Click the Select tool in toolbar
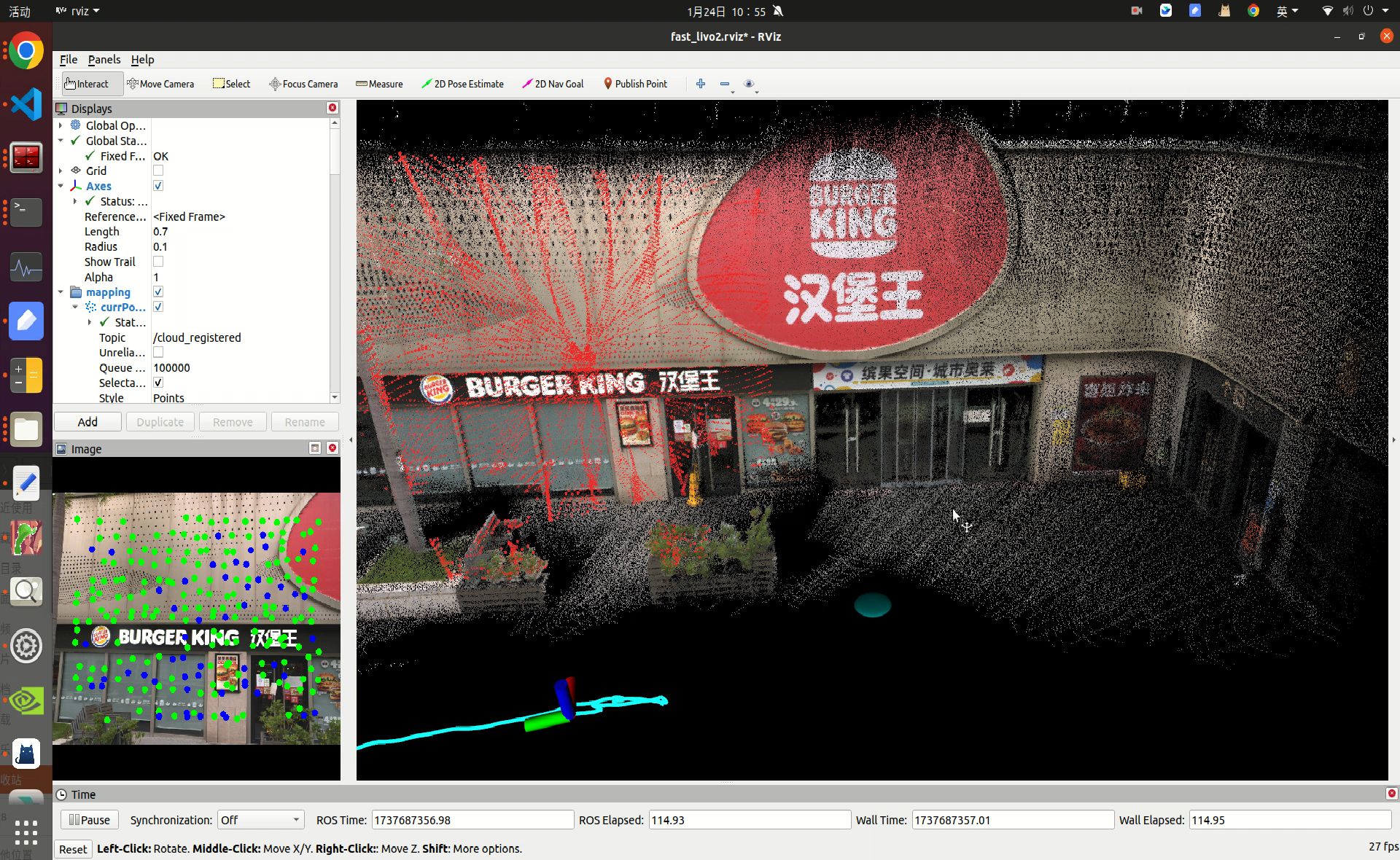 tap(231, 84)
